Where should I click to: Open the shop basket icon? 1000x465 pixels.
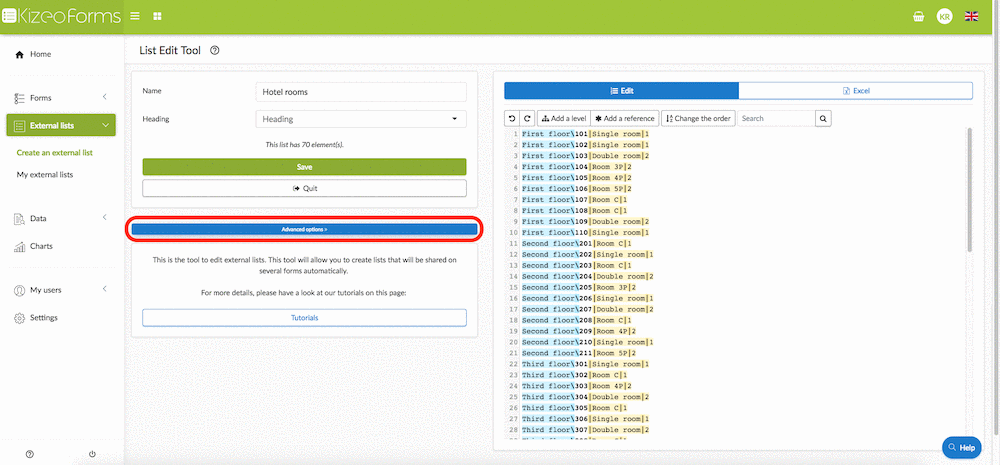tap(918, 17)
